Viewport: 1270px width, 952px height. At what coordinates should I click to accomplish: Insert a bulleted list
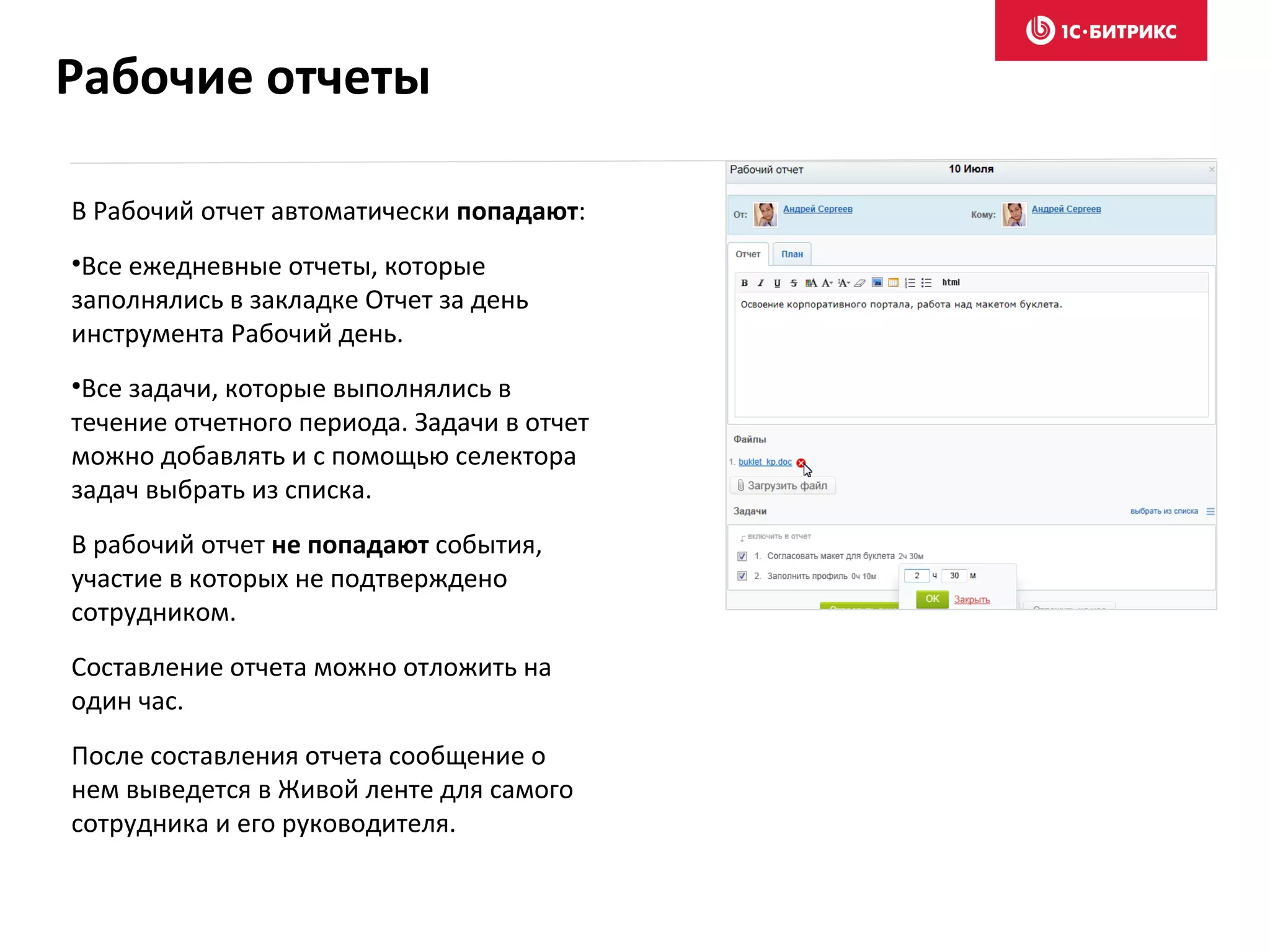(x=926, y=283)
